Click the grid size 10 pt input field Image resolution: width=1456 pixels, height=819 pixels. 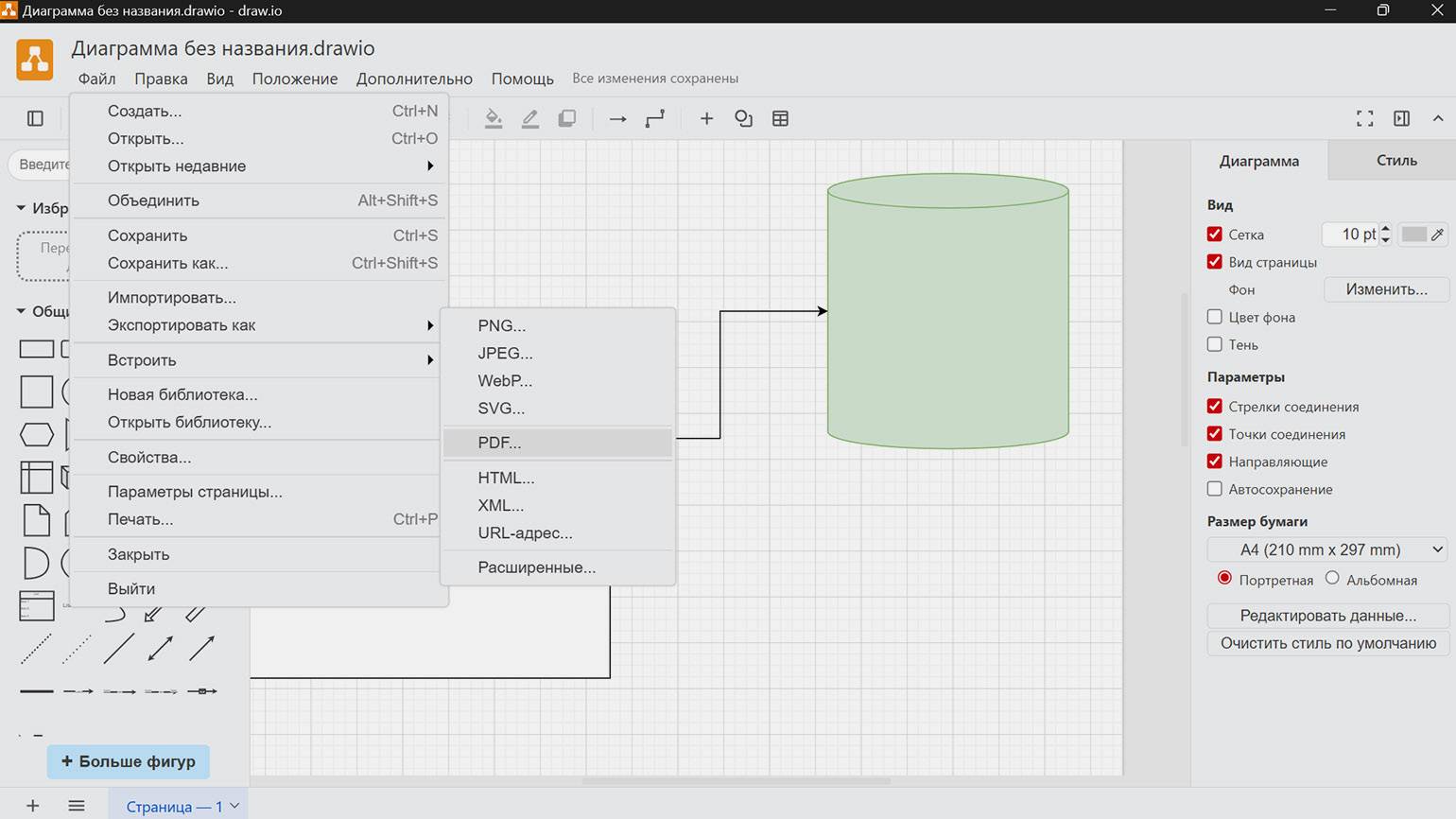coord(1350,234)
